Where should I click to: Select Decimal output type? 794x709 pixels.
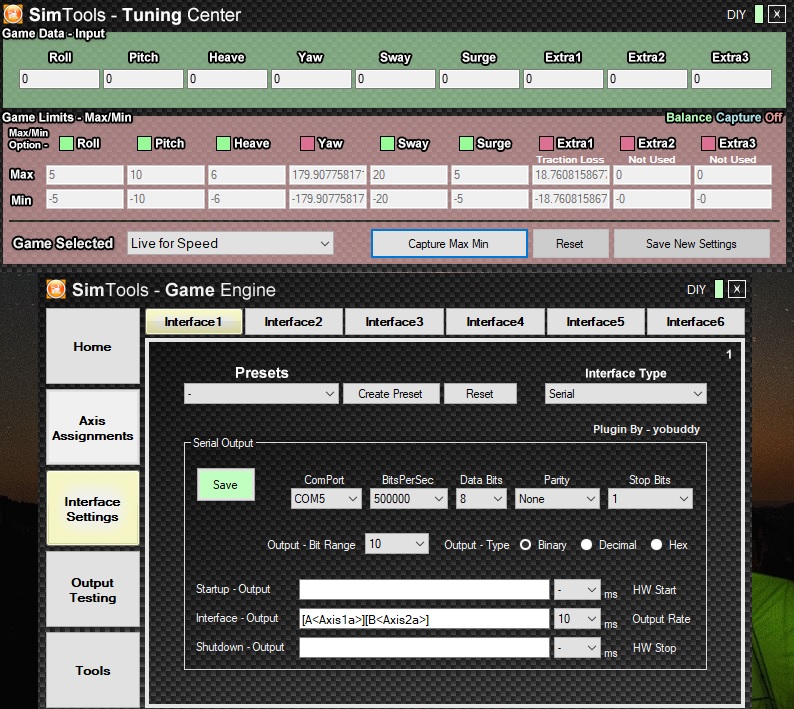[586, 545]
